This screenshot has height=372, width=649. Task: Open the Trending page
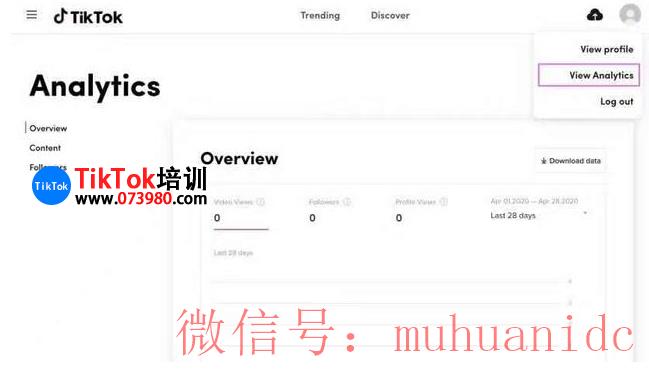320,15
